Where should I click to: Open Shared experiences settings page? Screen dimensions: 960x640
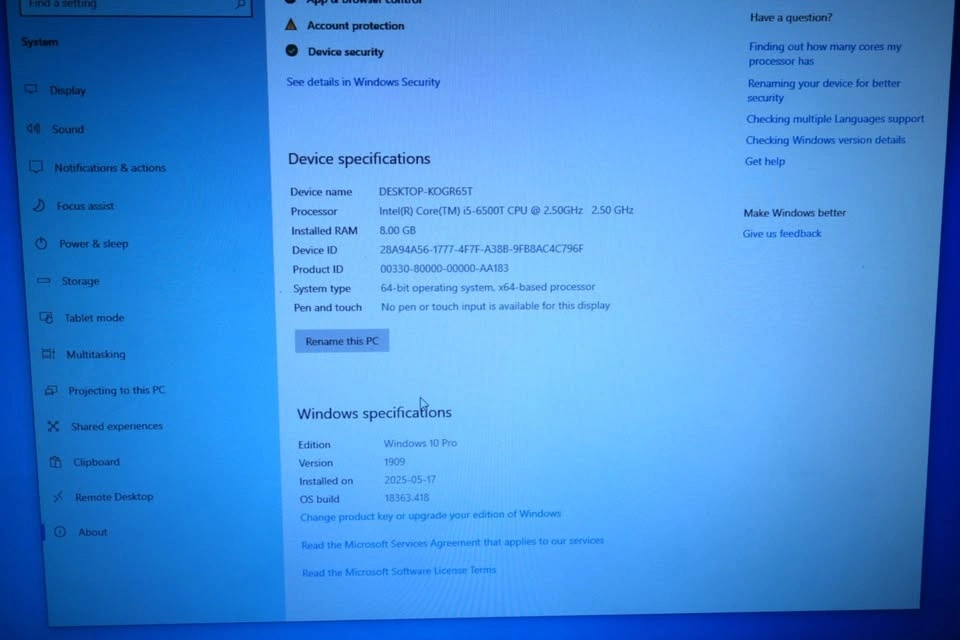pos(116,427)
